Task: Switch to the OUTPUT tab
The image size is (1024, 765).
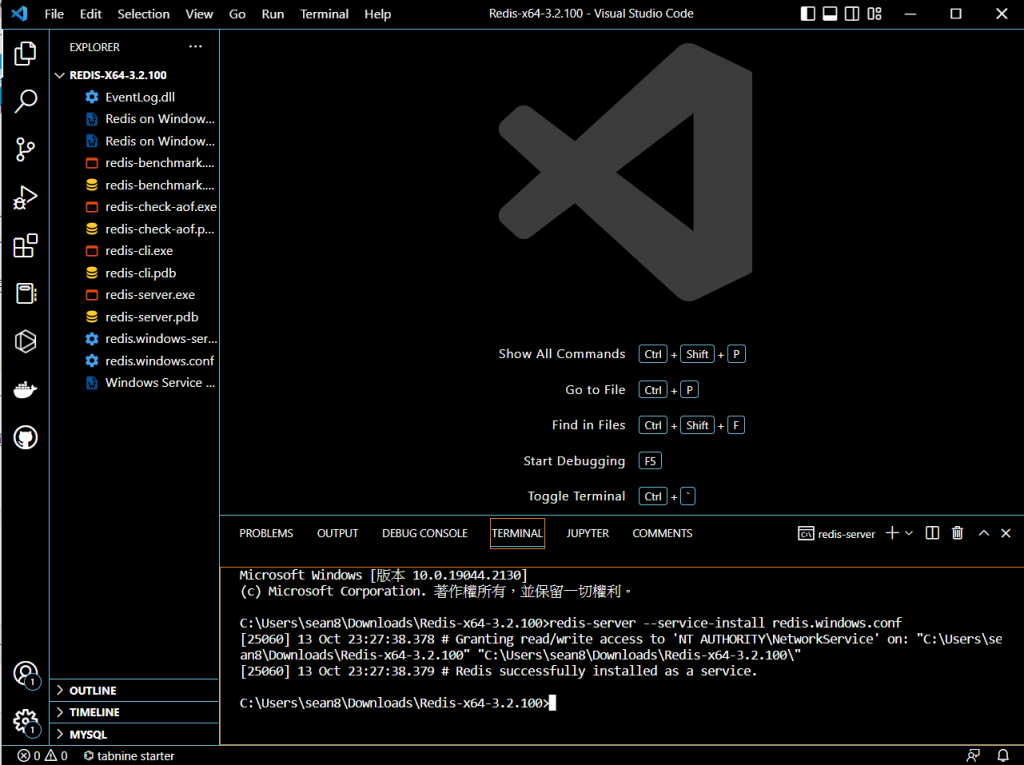Action: (338, 533)
